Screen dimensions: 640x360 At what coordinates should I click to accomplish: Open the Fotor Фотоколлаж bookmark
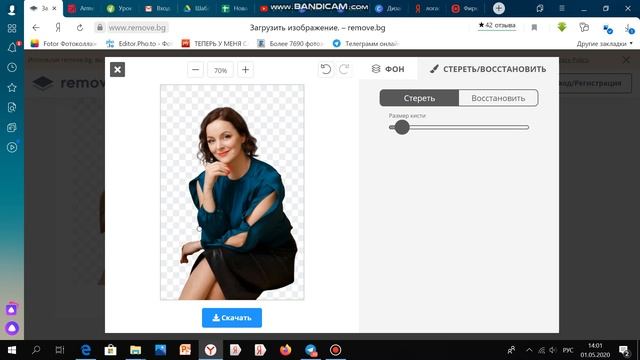coord(64,43)
